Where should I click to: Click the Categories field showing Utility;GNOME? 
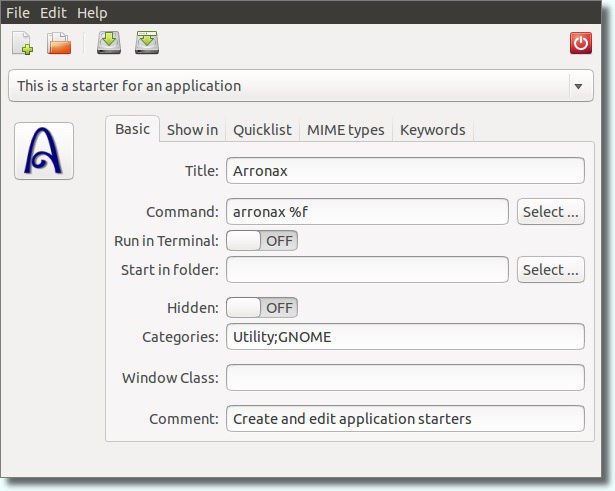405,336
